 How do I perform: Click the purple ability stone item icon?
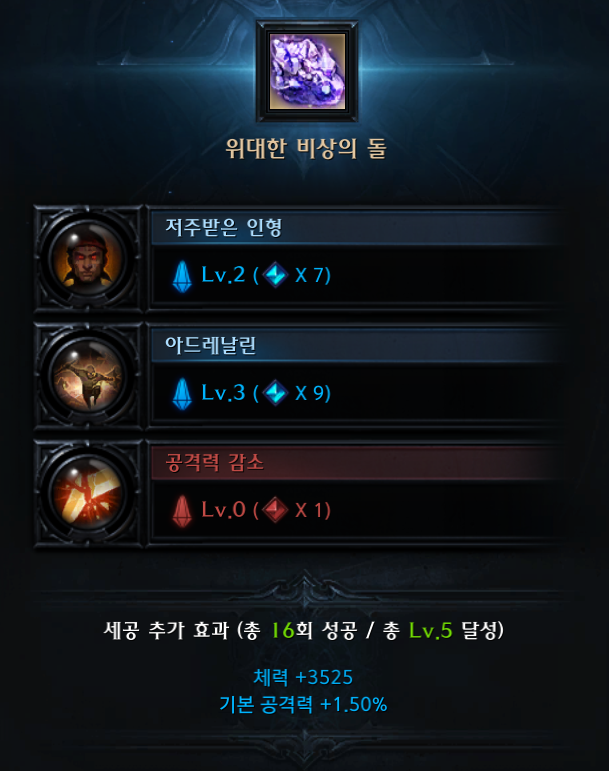[x=307, y=71]
